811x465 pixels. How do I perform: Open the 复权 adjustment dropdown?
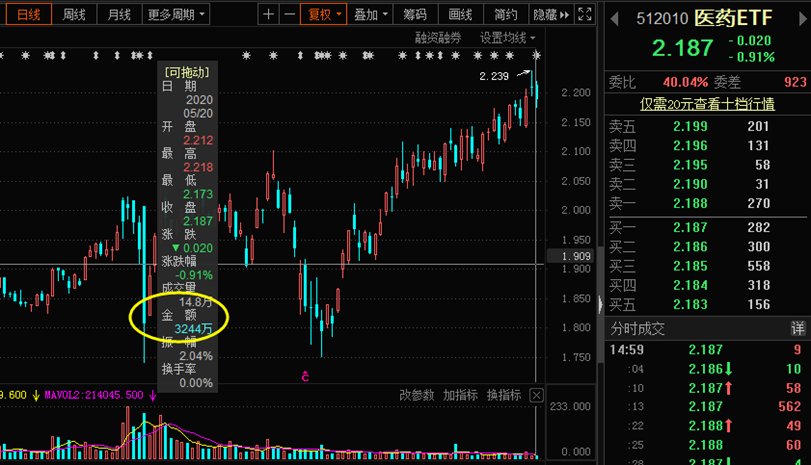pyautogui.click(x=324, y=14)
